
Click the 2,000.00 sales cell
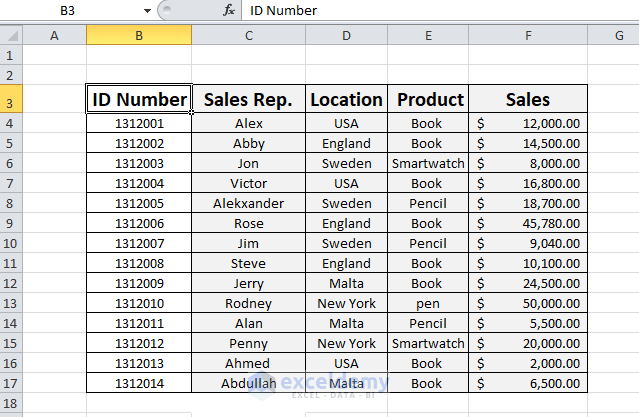pyautogui.click(x=528, y=363)
